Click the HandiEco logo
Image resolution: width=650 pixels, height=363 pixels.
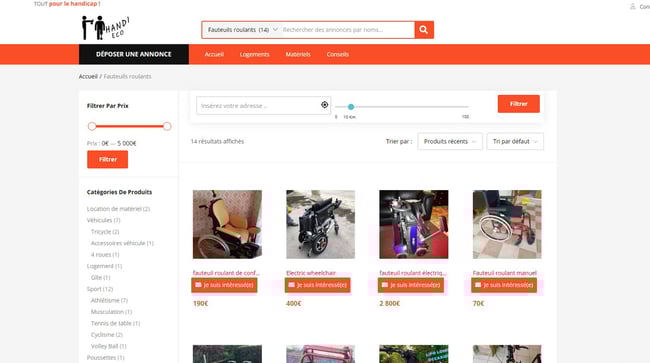coord(105,28)
